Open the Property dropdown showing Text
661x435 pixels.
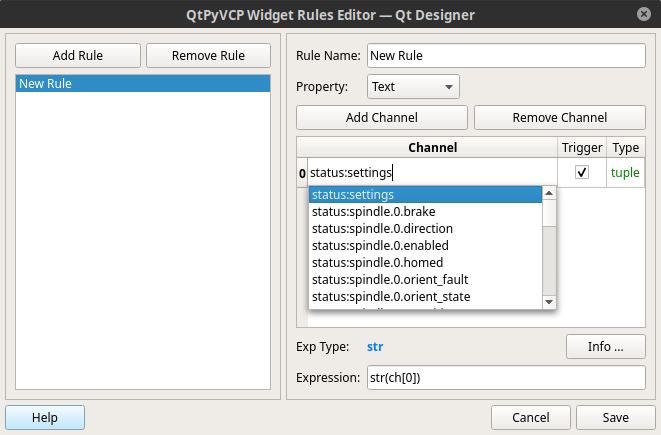coord(413,86)
